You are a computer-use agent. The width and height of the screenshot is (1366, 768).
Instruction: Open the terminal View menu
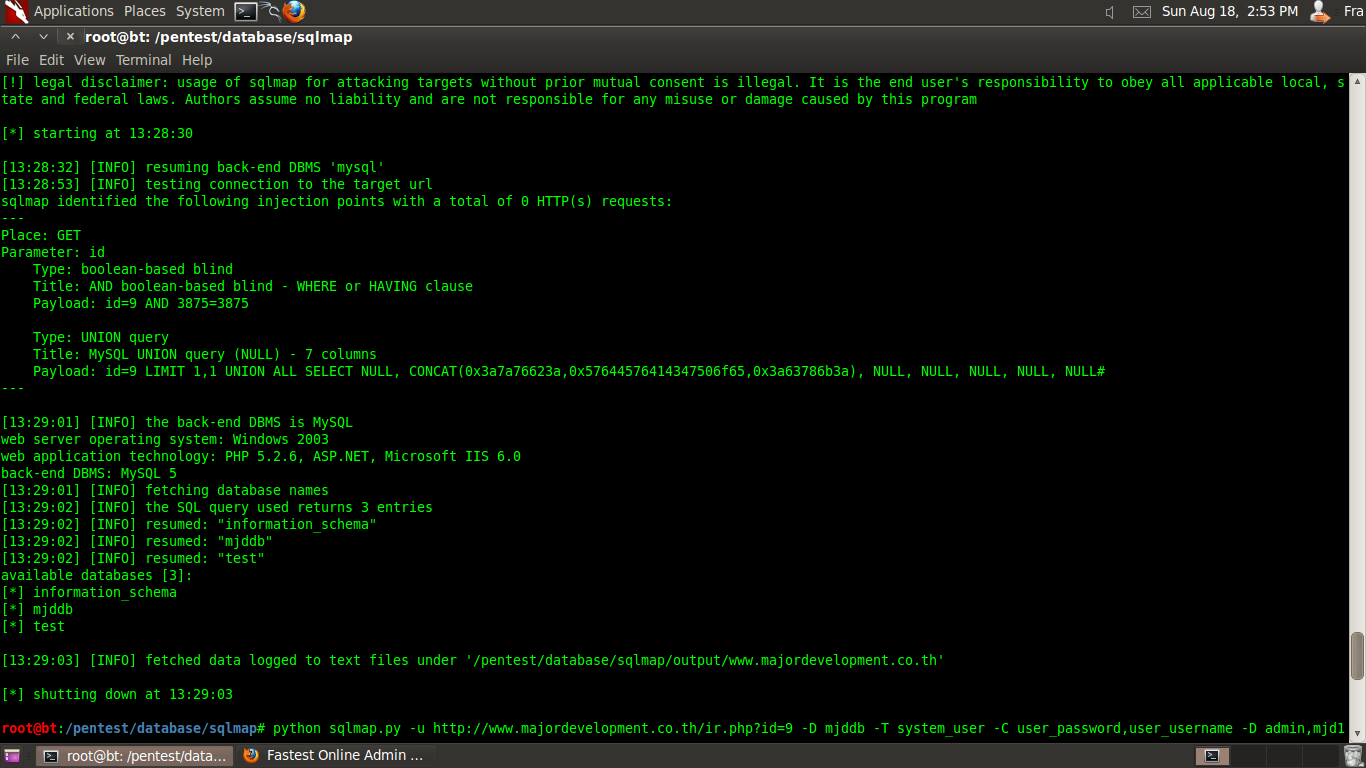click(90, 60)
